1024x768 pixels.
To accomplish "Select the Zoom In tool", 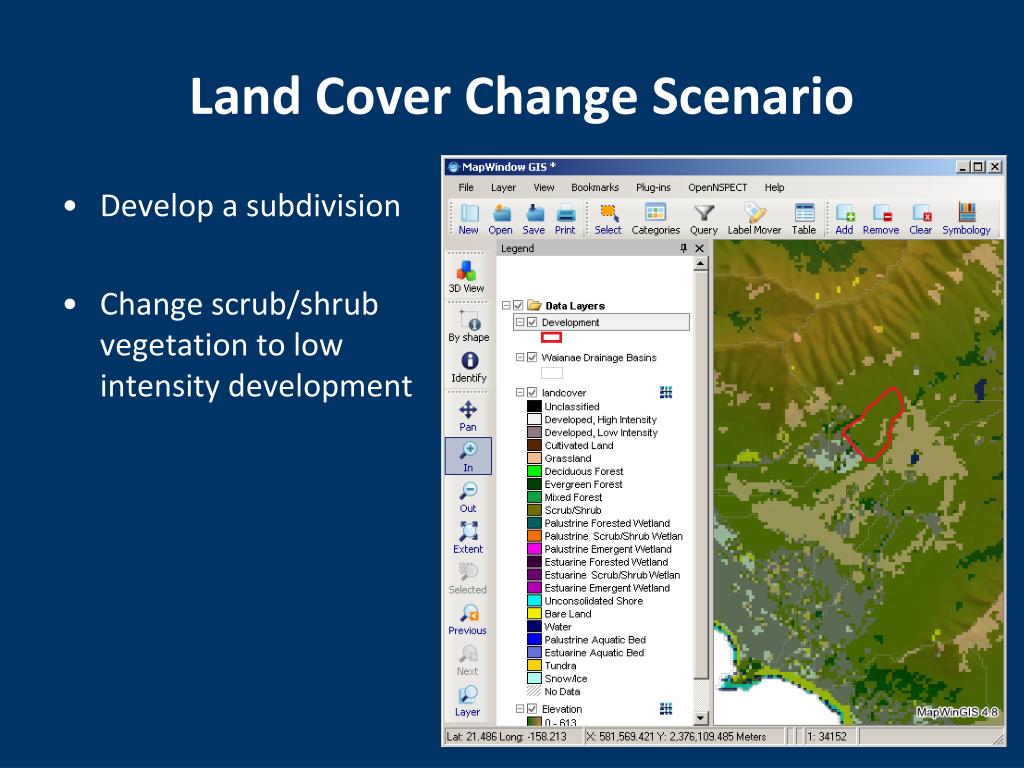I will pos(468,456).
